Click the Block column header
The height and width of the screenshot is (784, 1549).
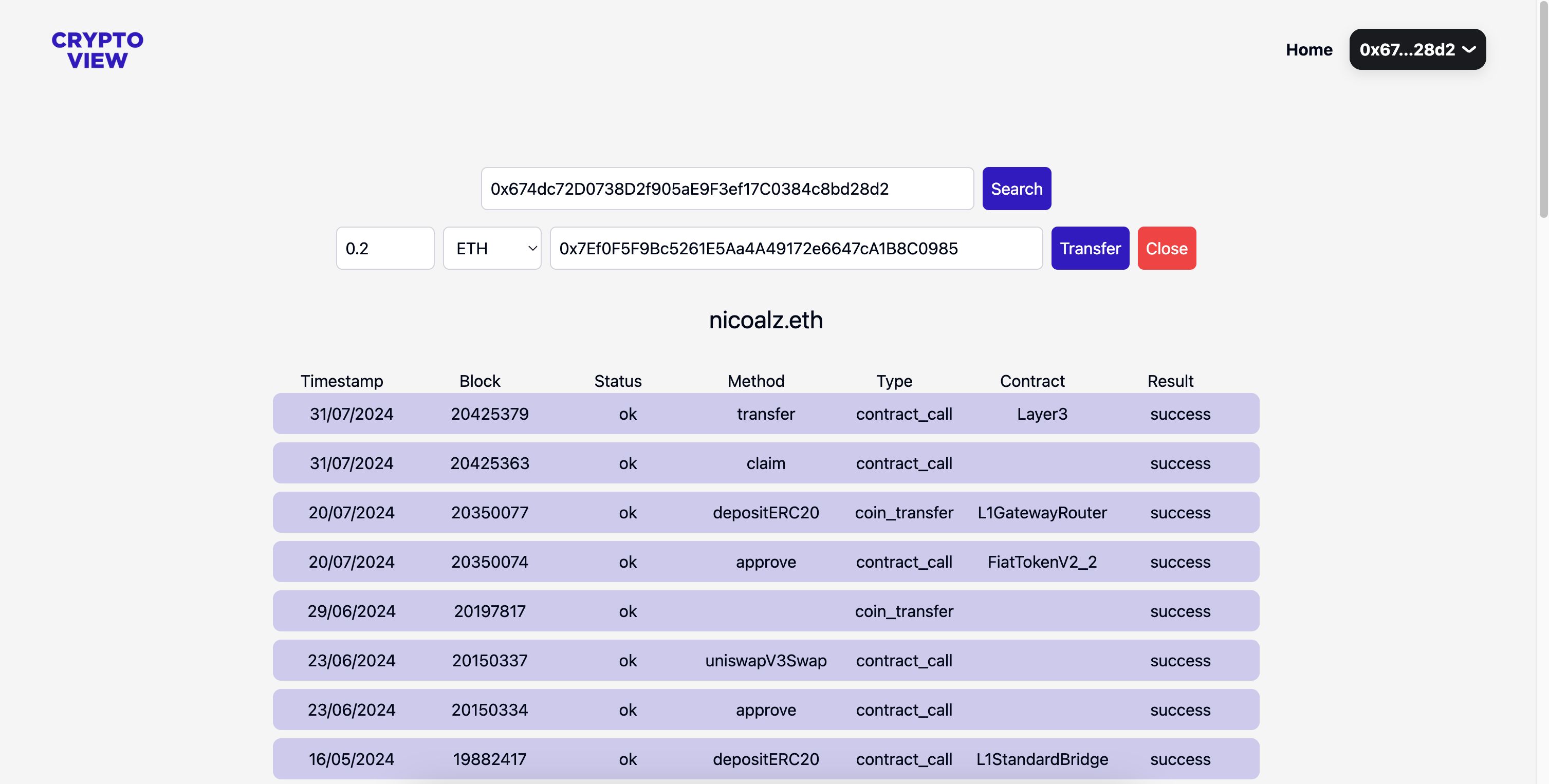(480, 381)
